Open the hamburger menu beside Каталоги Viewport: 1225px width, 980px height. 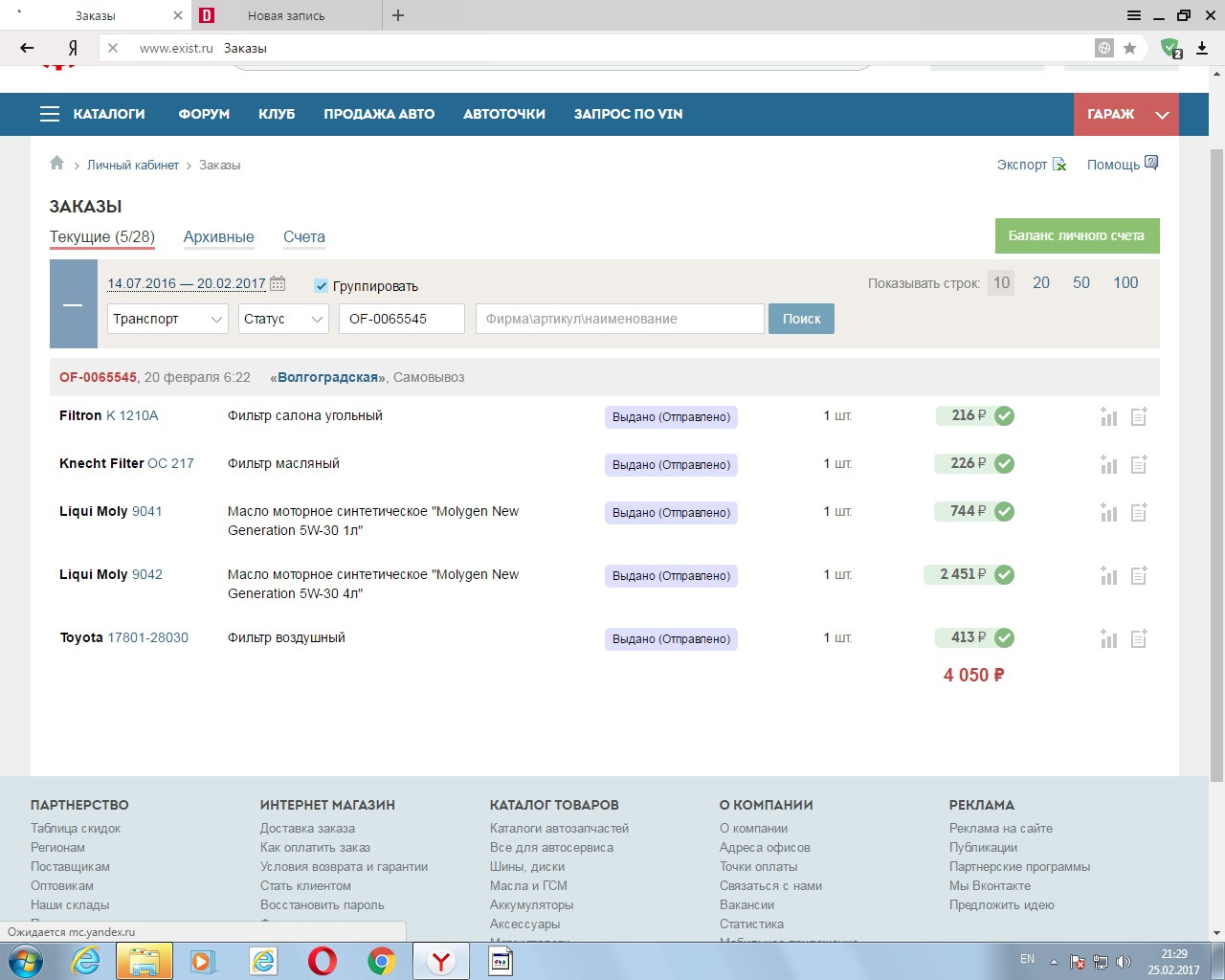point(50,114)
